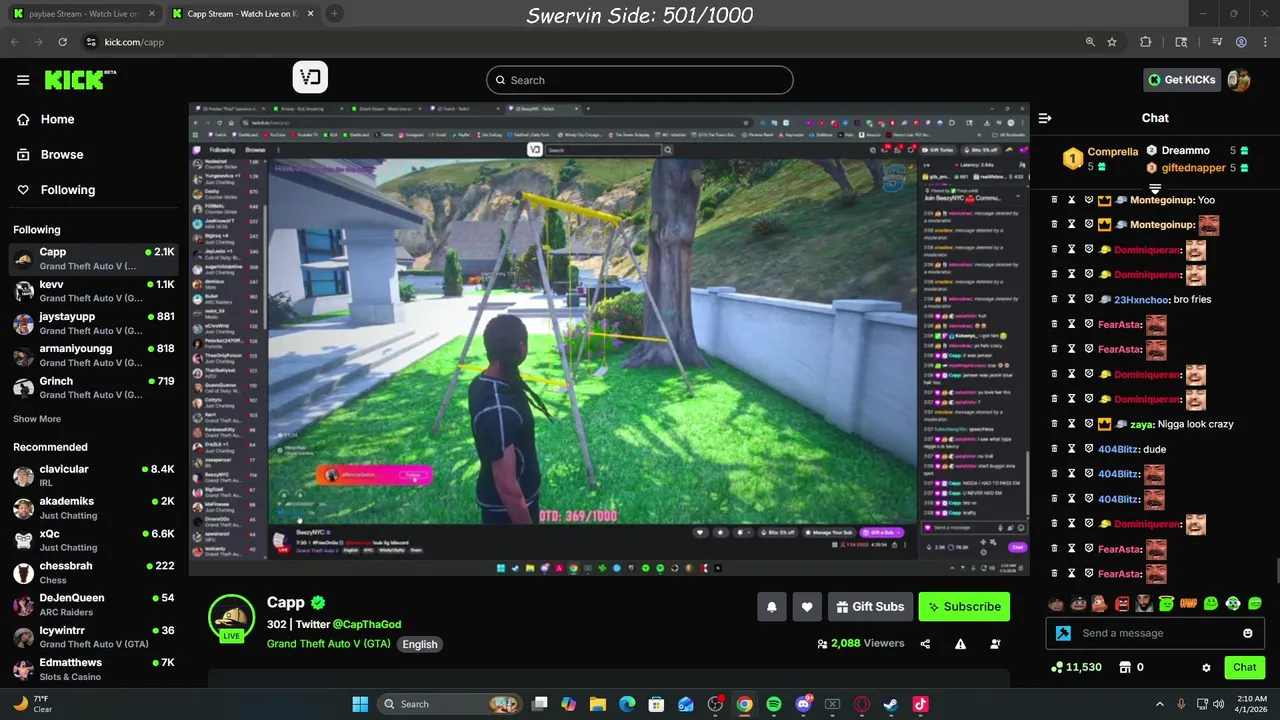Screen dimensions: 1280x720
Task: Open the emoji picker in chat
Action: pos(1247,633)
